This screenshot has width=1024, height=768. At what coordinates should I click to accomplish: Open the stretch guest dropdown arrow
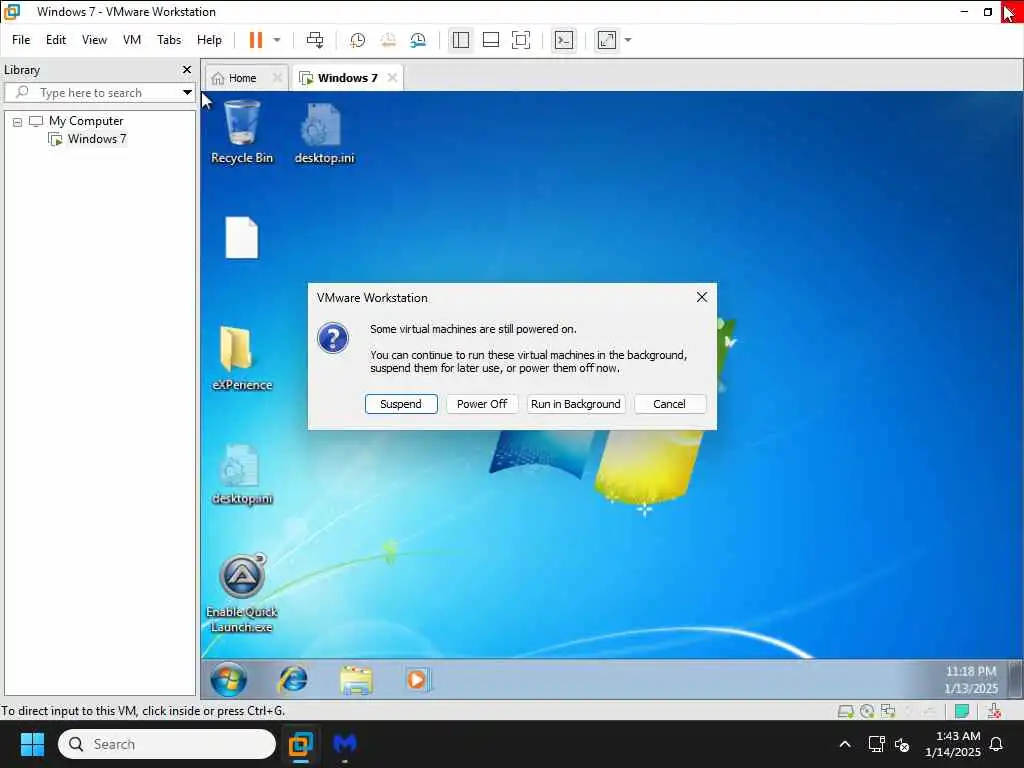(628, 40)
